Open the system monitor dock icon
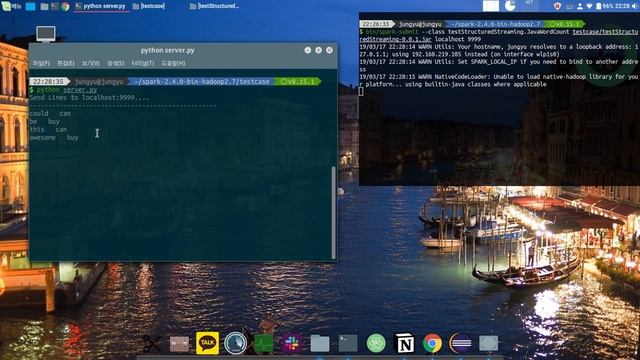 [264, 343]
